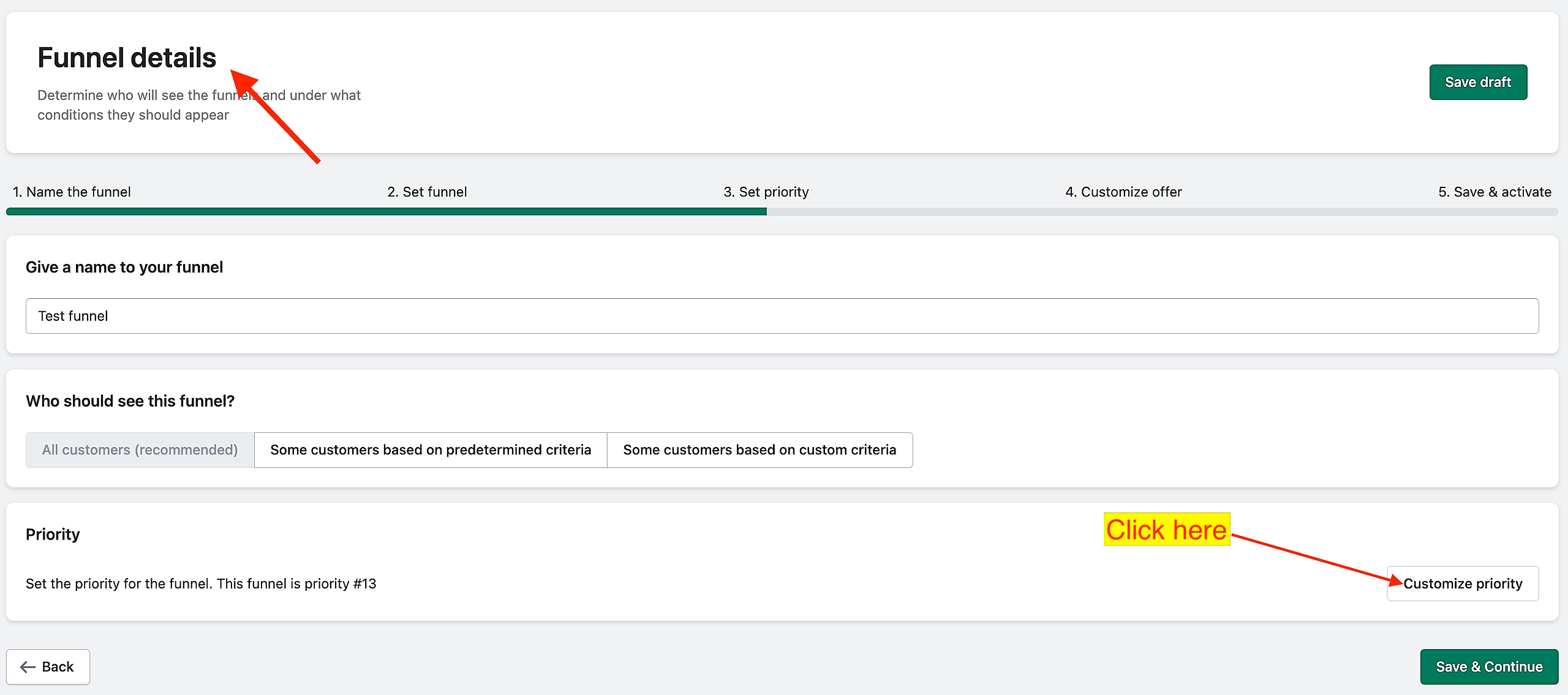Go to step 3. Set priority
The image size is (1568, 695).
tap(766, 192)
